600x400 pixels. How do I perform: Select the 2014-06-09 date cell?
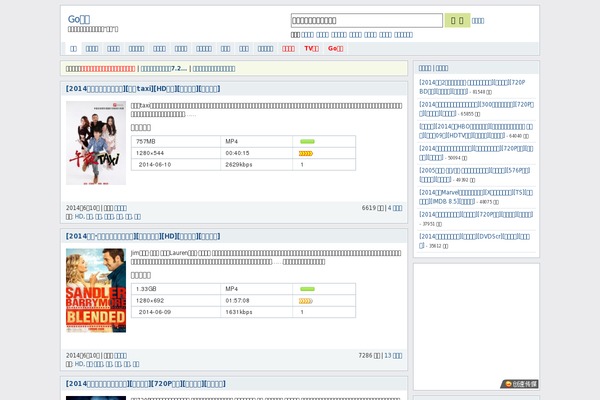click(x=176, y=312)
